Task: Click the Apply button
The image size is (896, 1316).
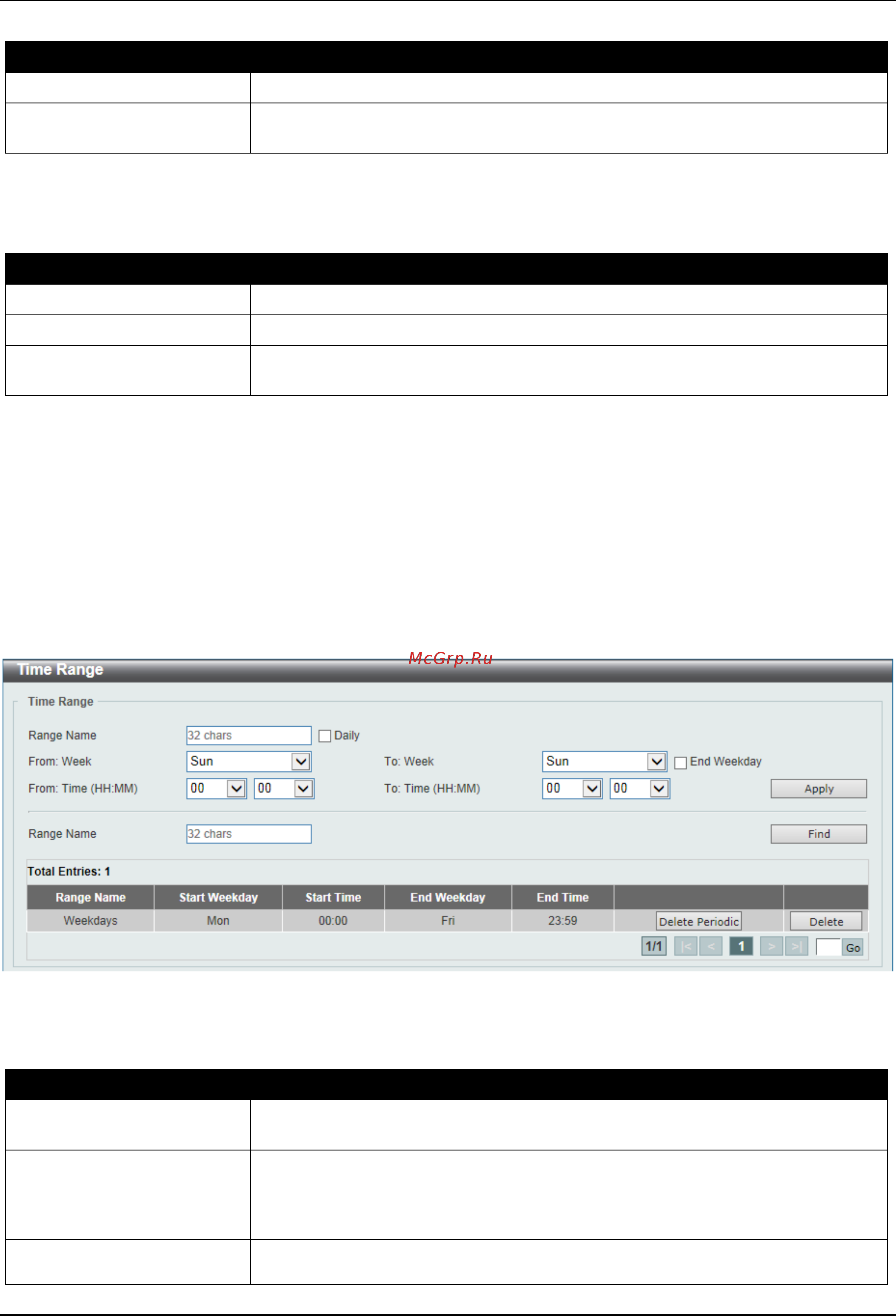Action: pyautogui.click(x=819, y=789)
